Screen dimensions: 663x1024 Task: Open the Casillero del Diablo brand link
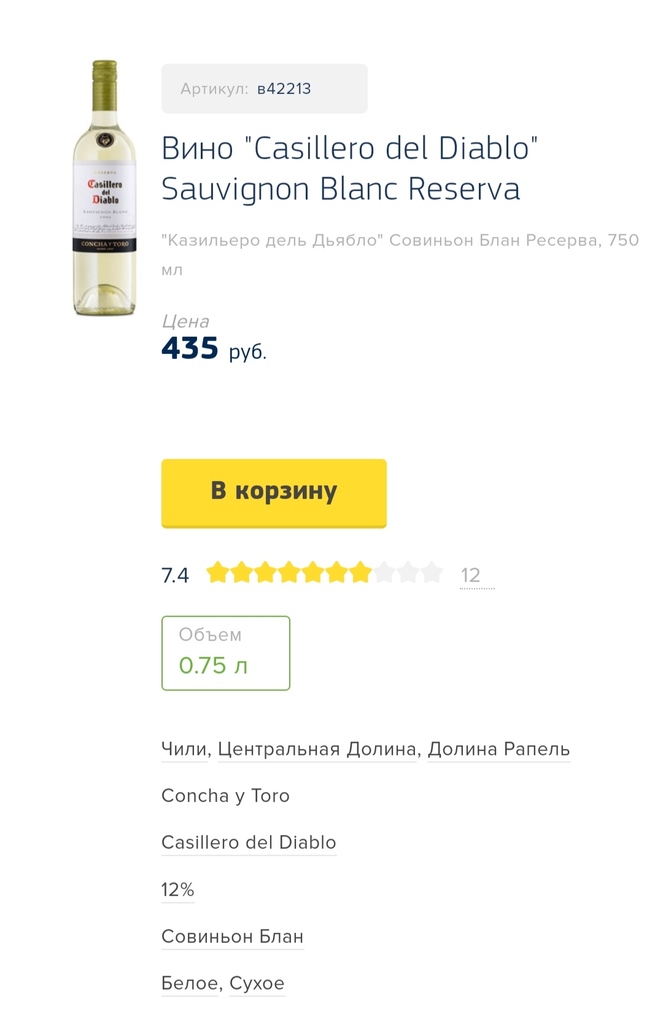(248, 843)
